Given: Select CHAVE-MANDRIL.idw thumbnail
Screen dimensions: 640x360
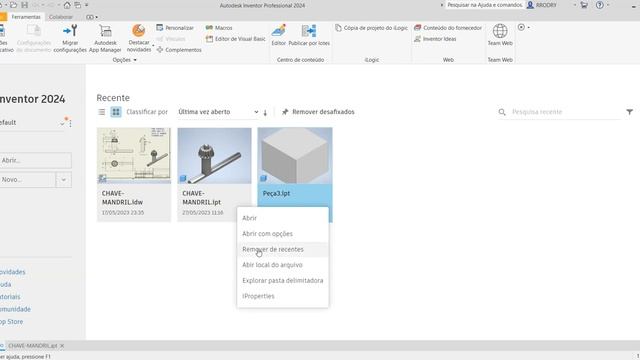Looking at the screenshot, I should pos(134,156).
